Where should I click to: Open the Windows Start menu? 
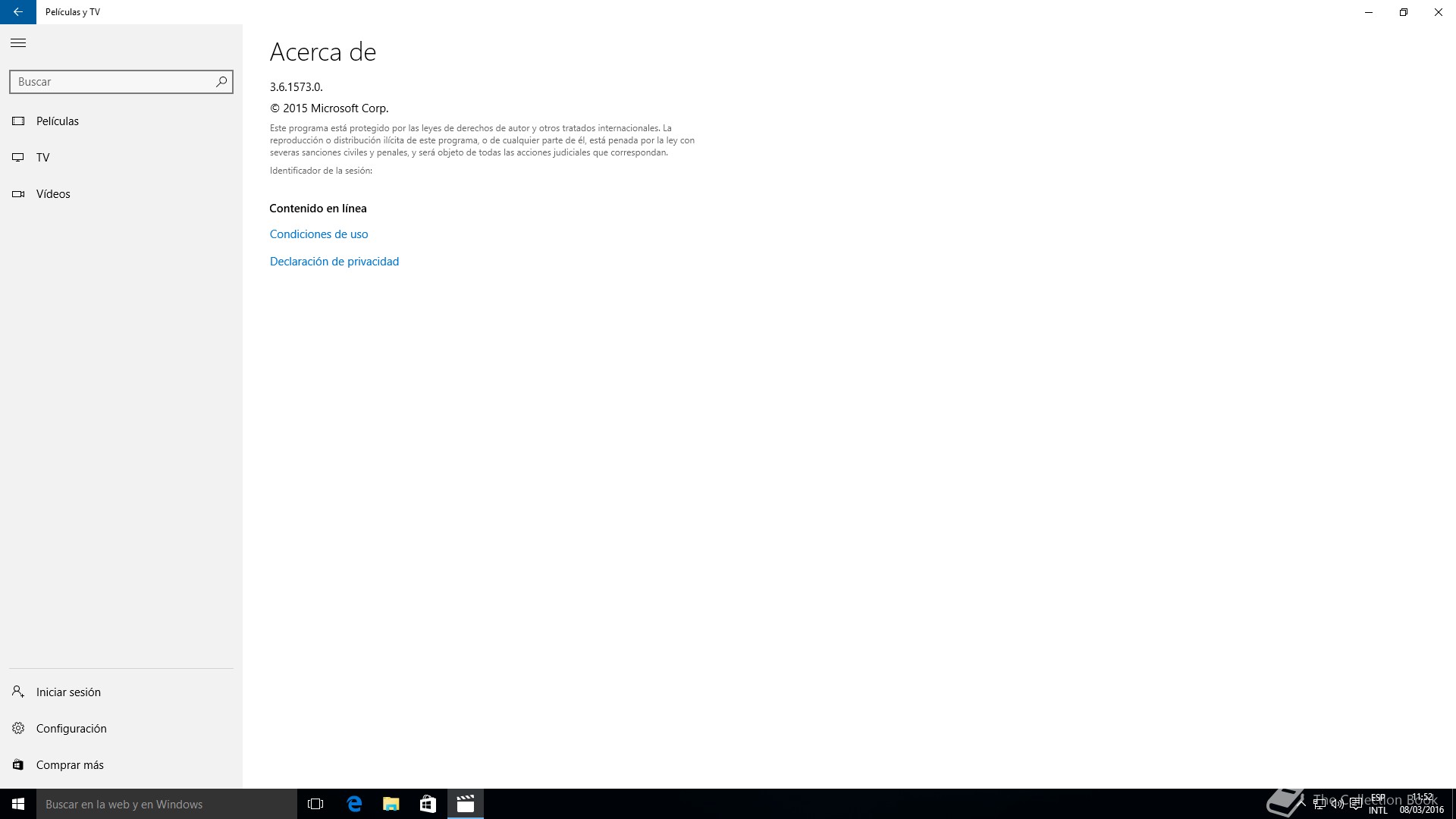[x=18, y=804]
